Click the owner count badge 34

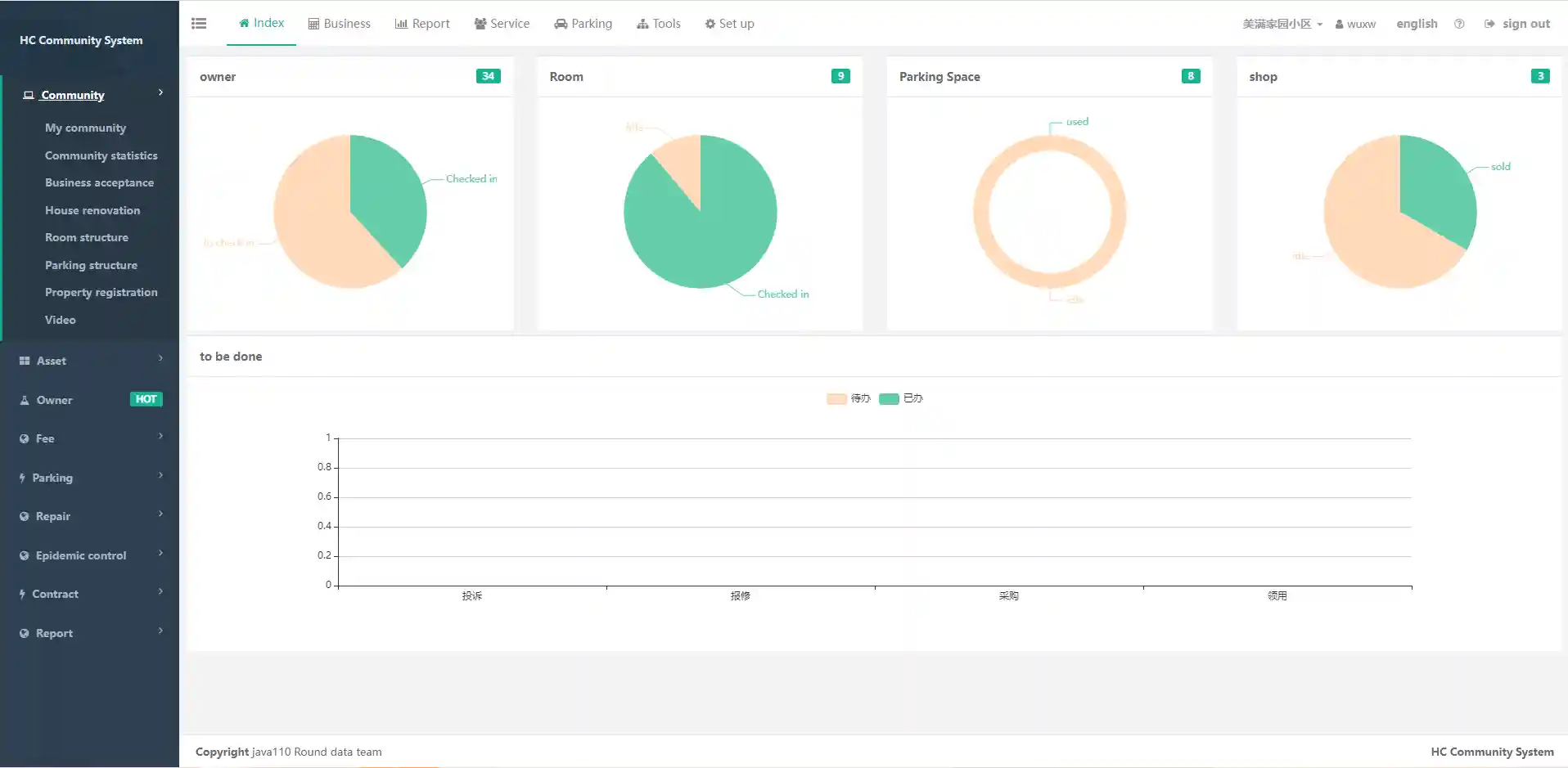pos(488,76)
